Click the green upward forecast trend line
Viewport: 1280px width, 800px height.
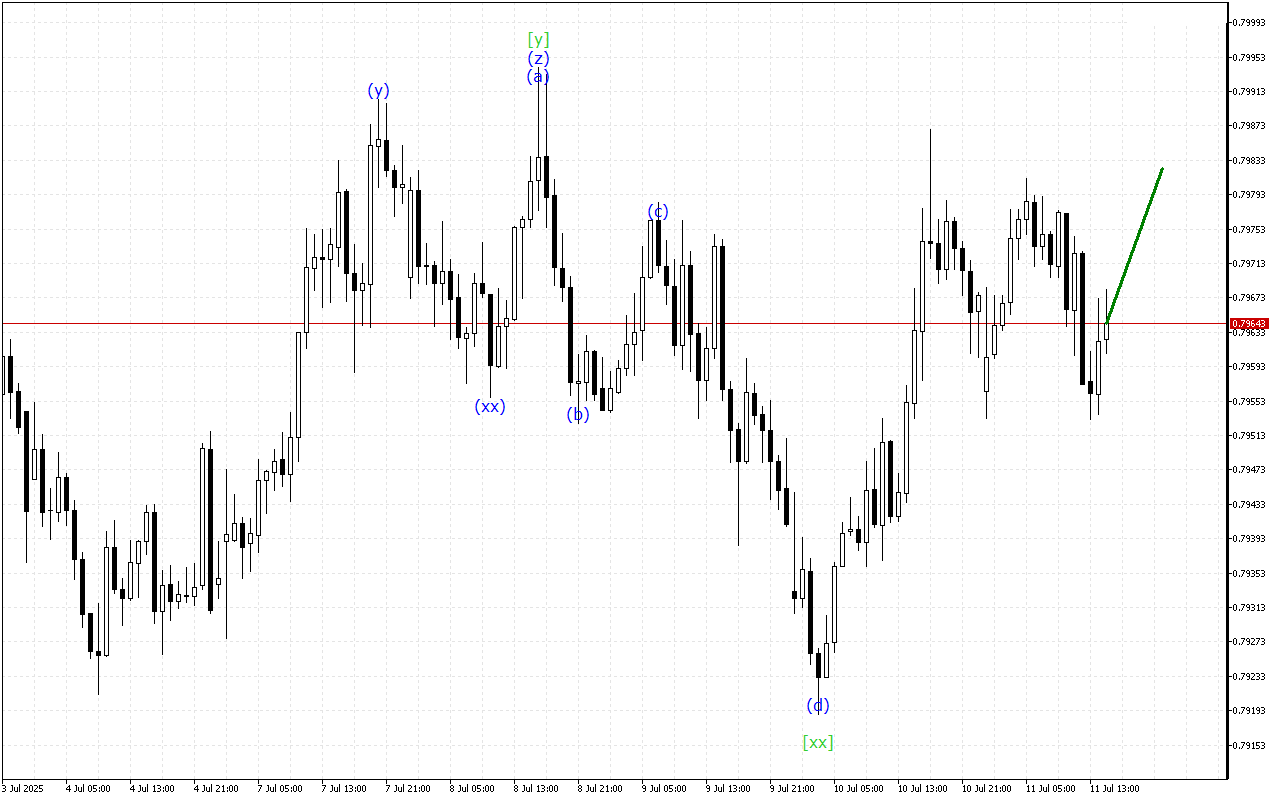pyautogui.click(x=1135, y=245)
